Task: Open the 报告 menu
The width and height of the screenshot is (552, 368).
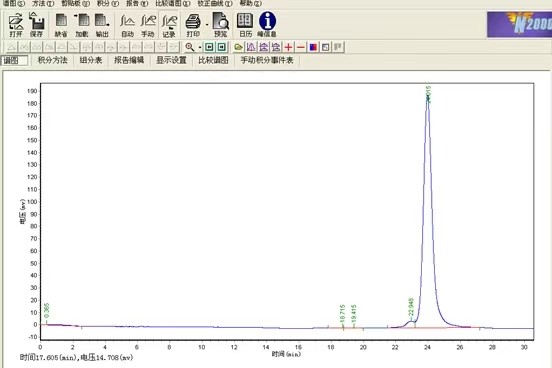Action: pos(137,3)
